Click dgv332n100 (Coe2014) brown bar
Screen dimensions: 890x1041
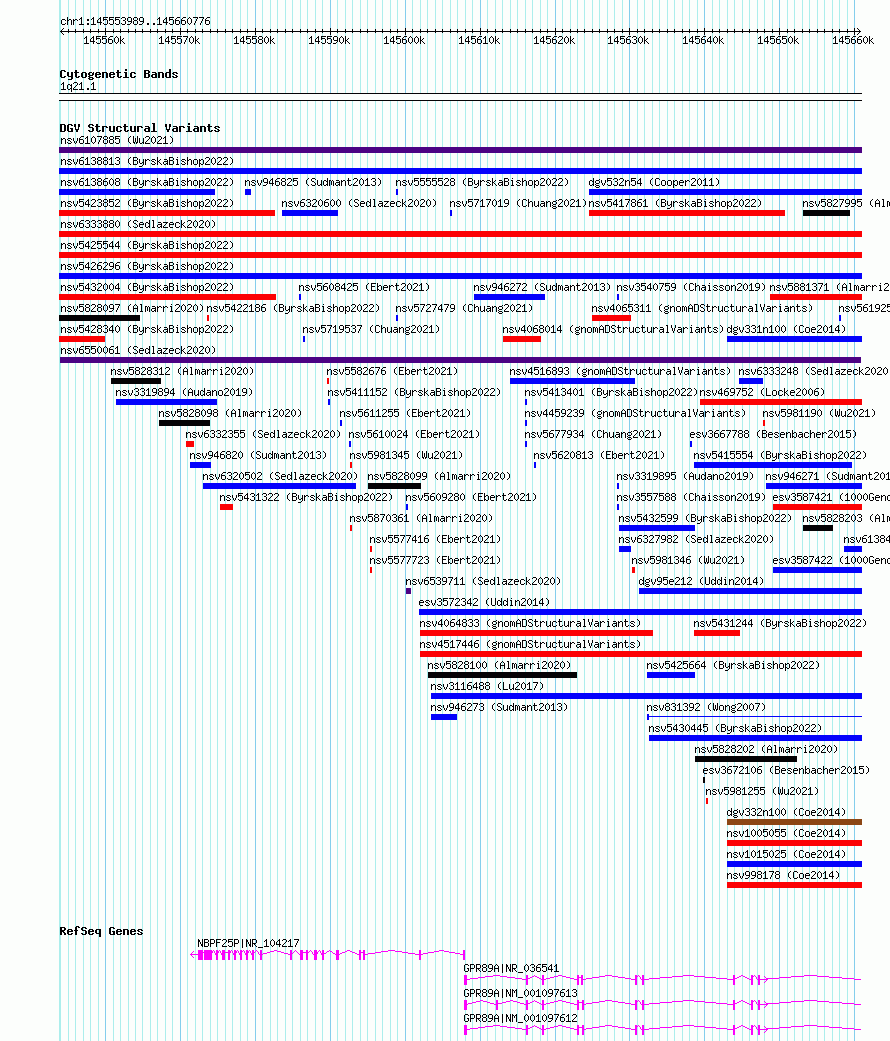coord(794,822)
